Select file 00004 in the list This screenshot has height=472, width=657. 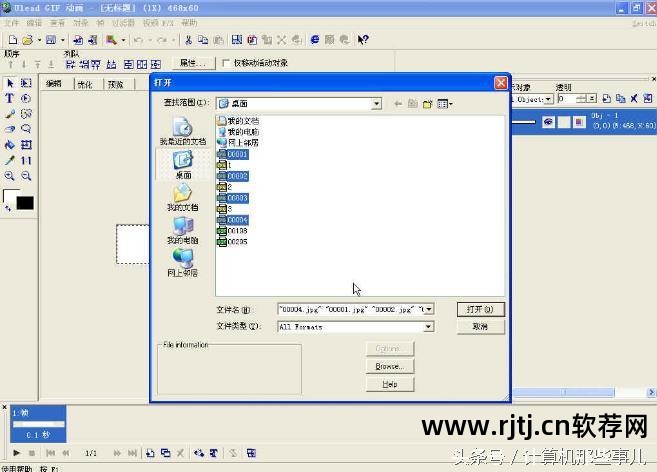[x=233, y=220]
